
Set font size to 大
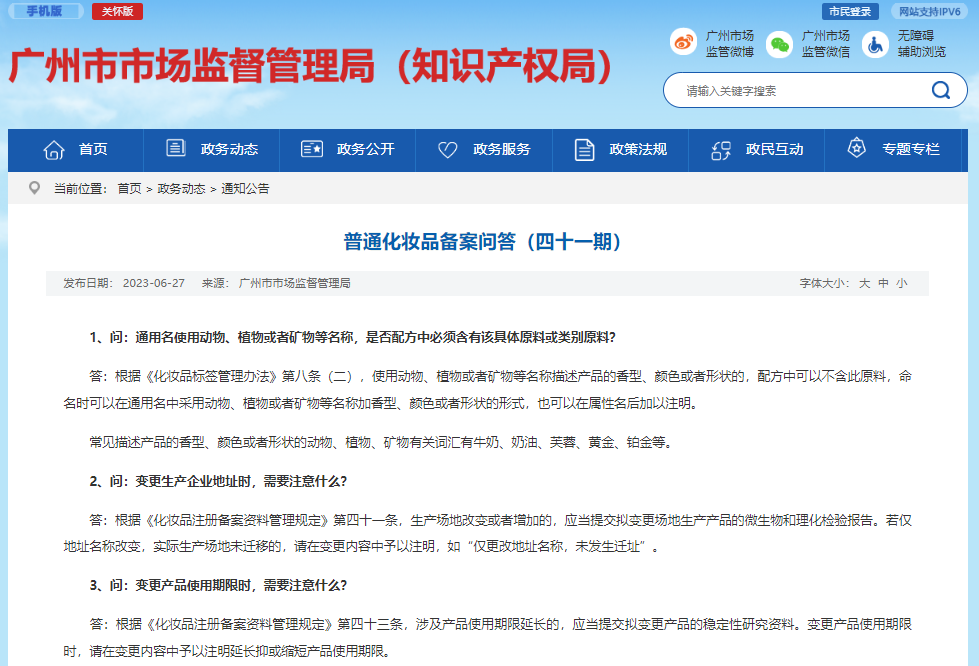pos(864,283)
